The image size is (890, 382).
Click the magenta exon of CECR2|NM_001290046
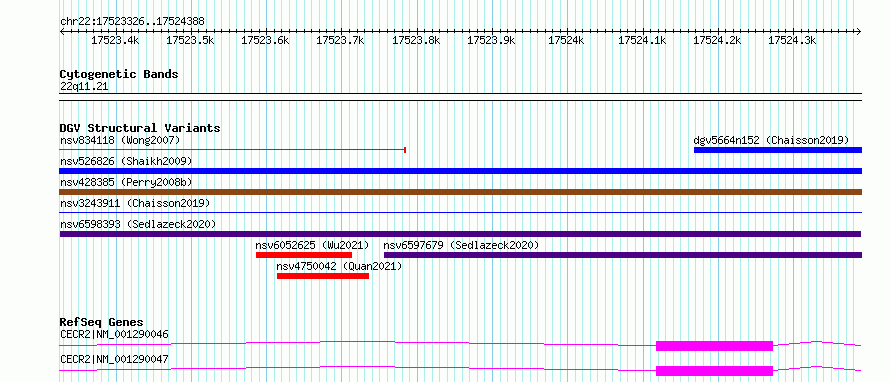tap(715, 346)
